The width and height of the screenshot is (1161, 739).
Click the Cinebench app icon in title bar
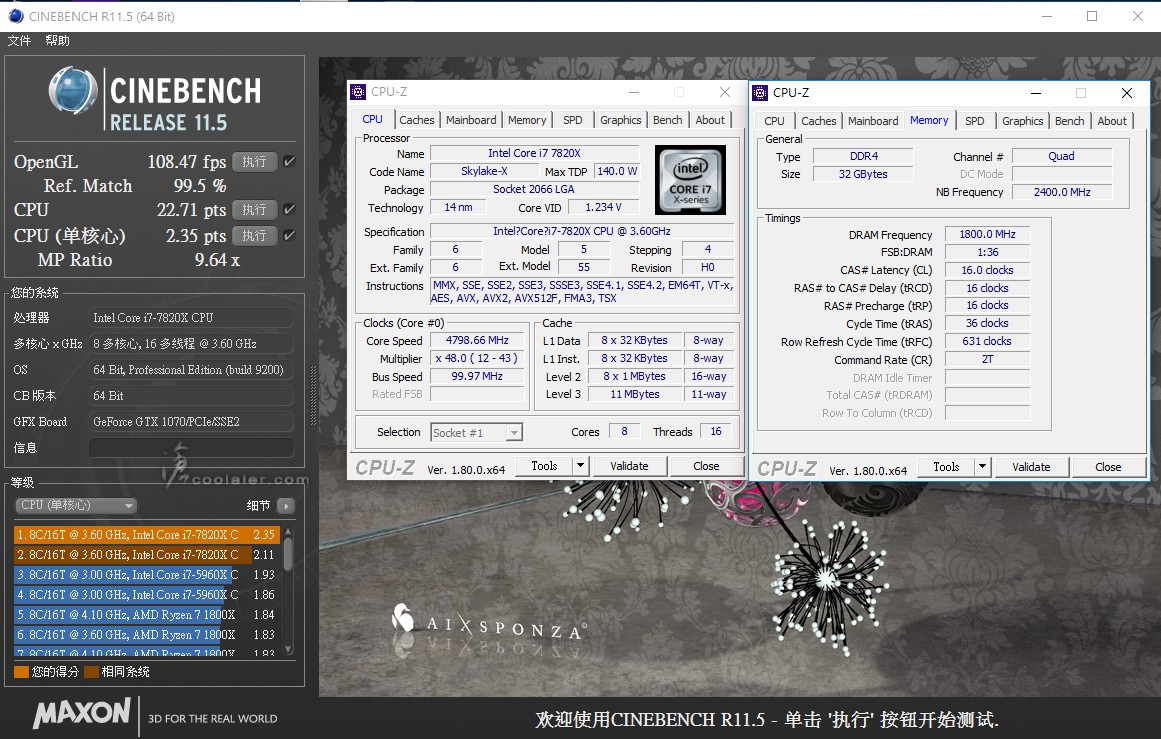[16, 16]
